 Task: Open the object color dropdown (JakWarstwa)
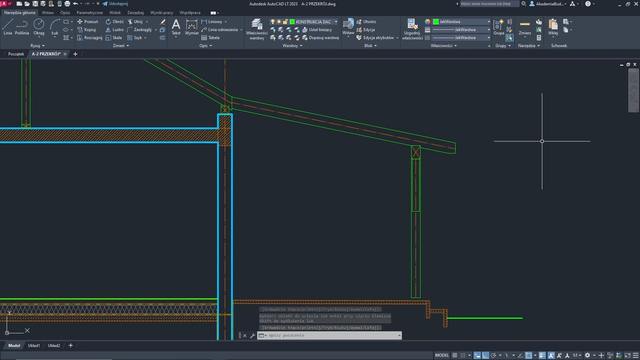coord(461,22)
